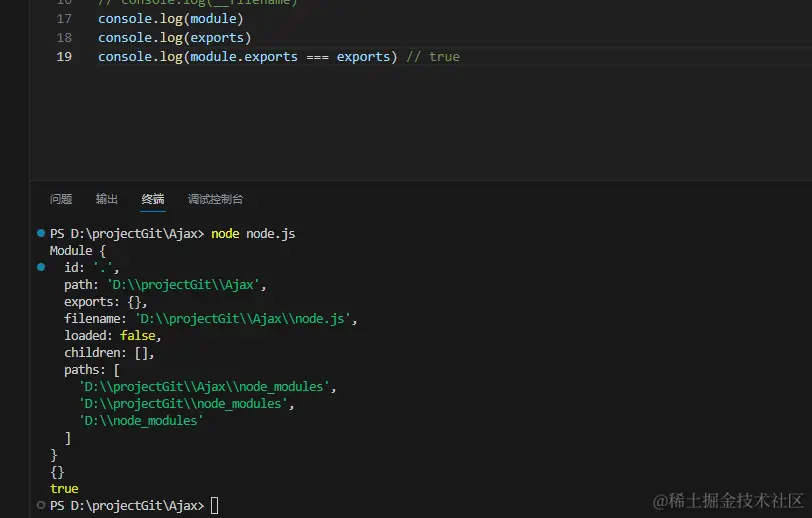Viewport: 812px width, 518px height.
Task: Click the hollow marker beside the last prompt
Action: [41, 505]
